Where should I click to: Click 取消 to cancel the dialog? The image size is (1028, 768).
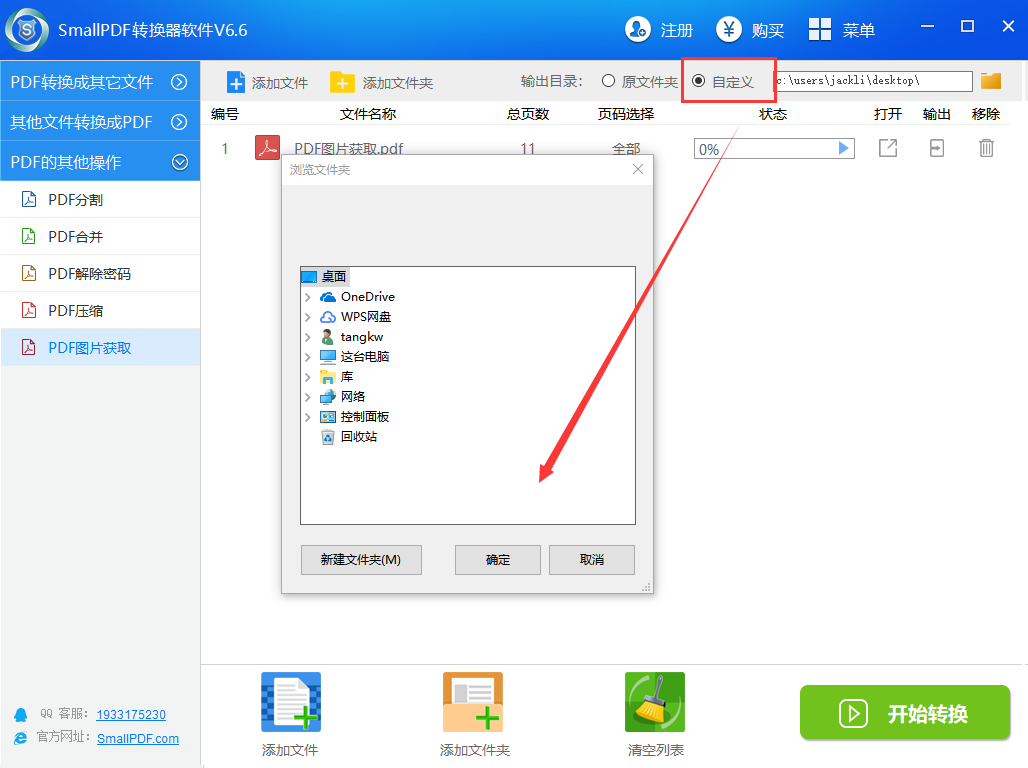point(591,559)
